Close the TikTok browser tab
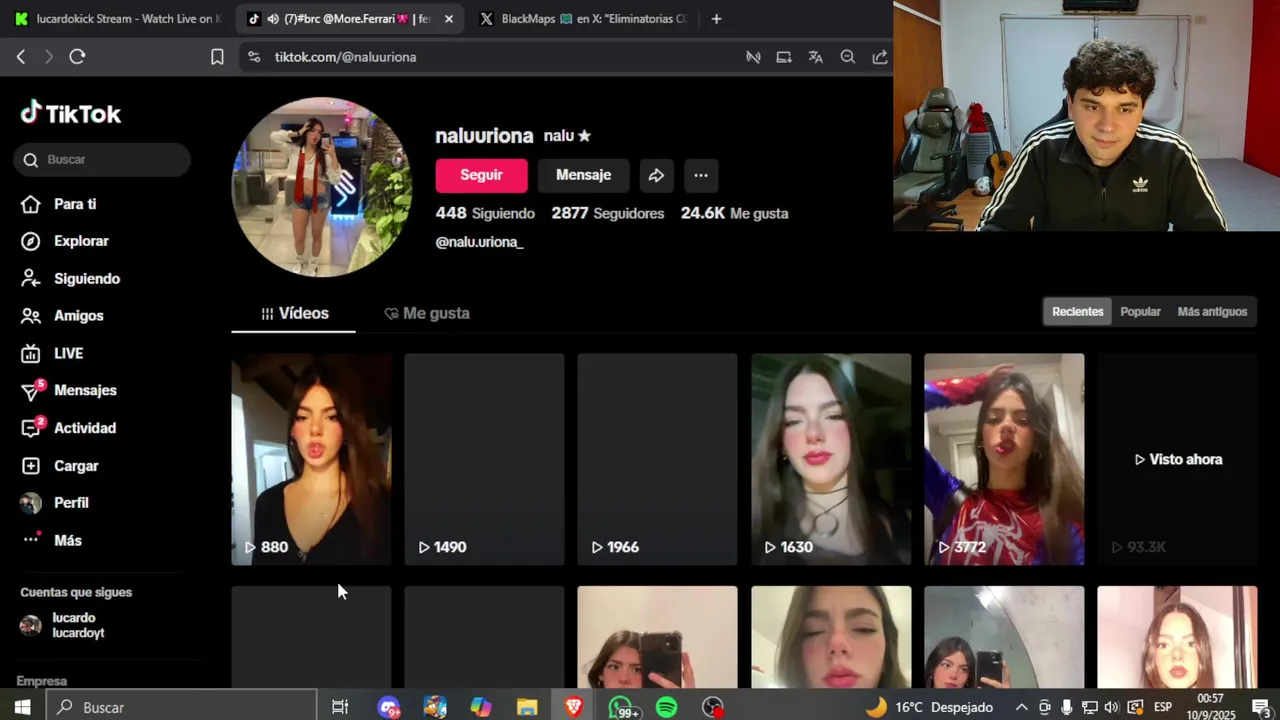 (449, 19)
